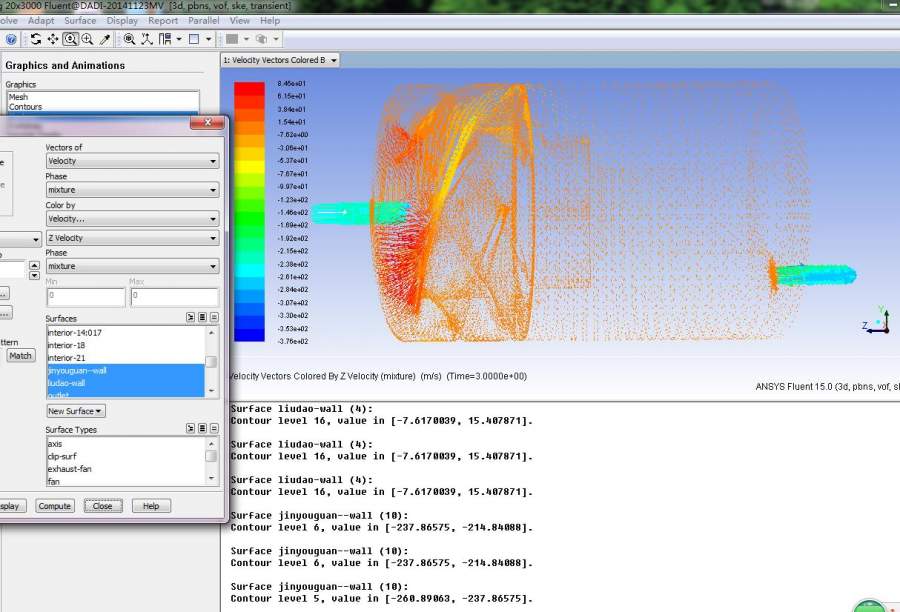Open the New Surface dropdown button
The height and width of the screenshot is (612, 900).
[x=76, y=411]
